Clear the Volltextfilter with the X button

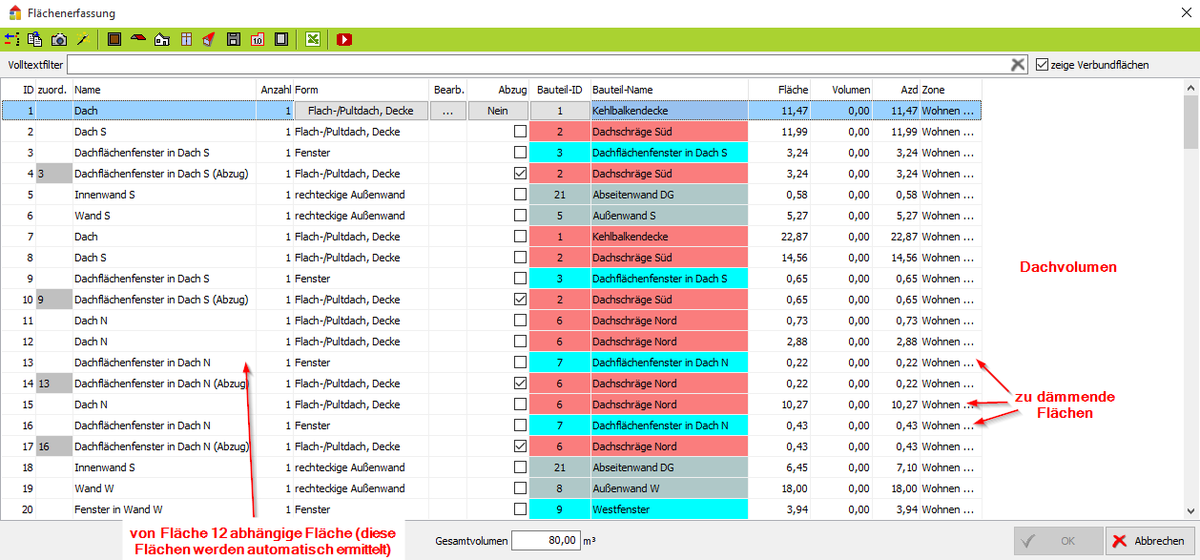pyautogui.click(x=1018, y=65)
